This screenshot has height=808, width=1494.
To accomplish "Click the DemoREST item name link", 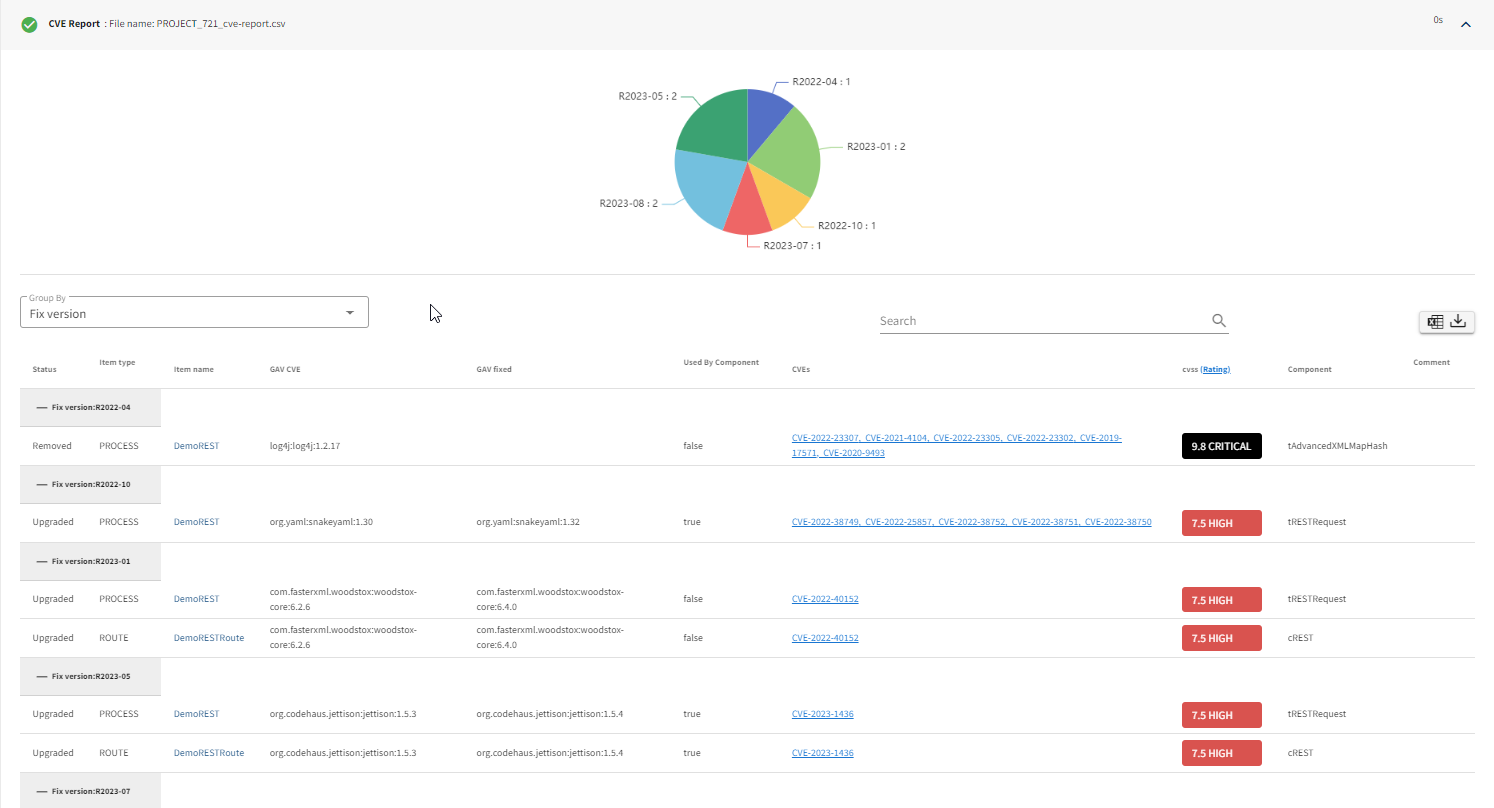I will [x=196, y=445].
